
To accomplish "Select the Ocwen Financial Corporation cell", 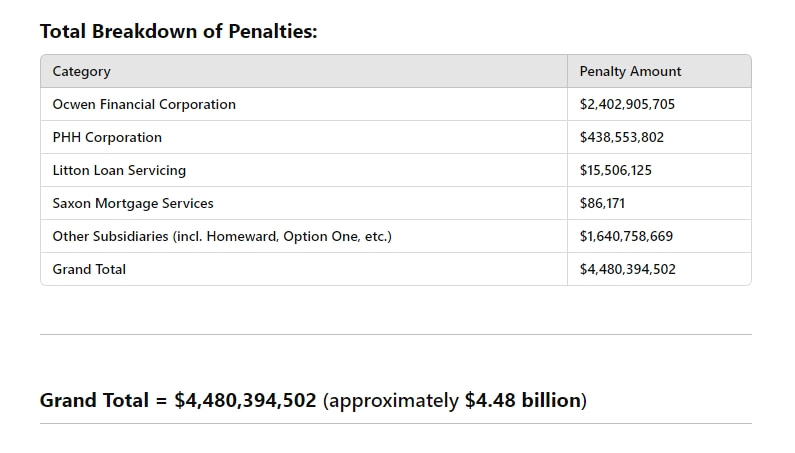I will (304, 104).
